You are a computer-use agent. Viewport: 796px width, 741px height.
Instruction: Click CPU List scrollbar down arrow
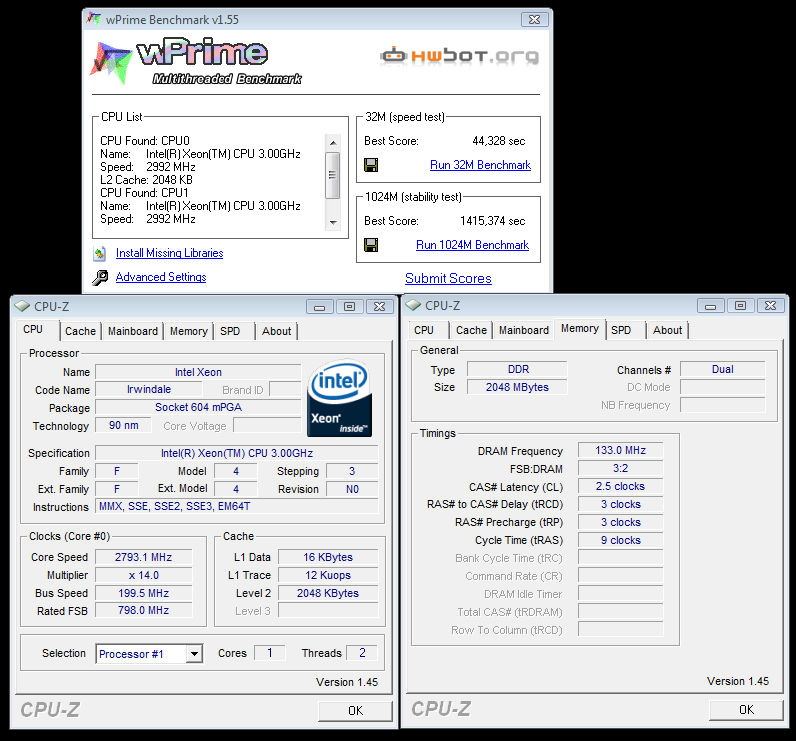point(333,222)
